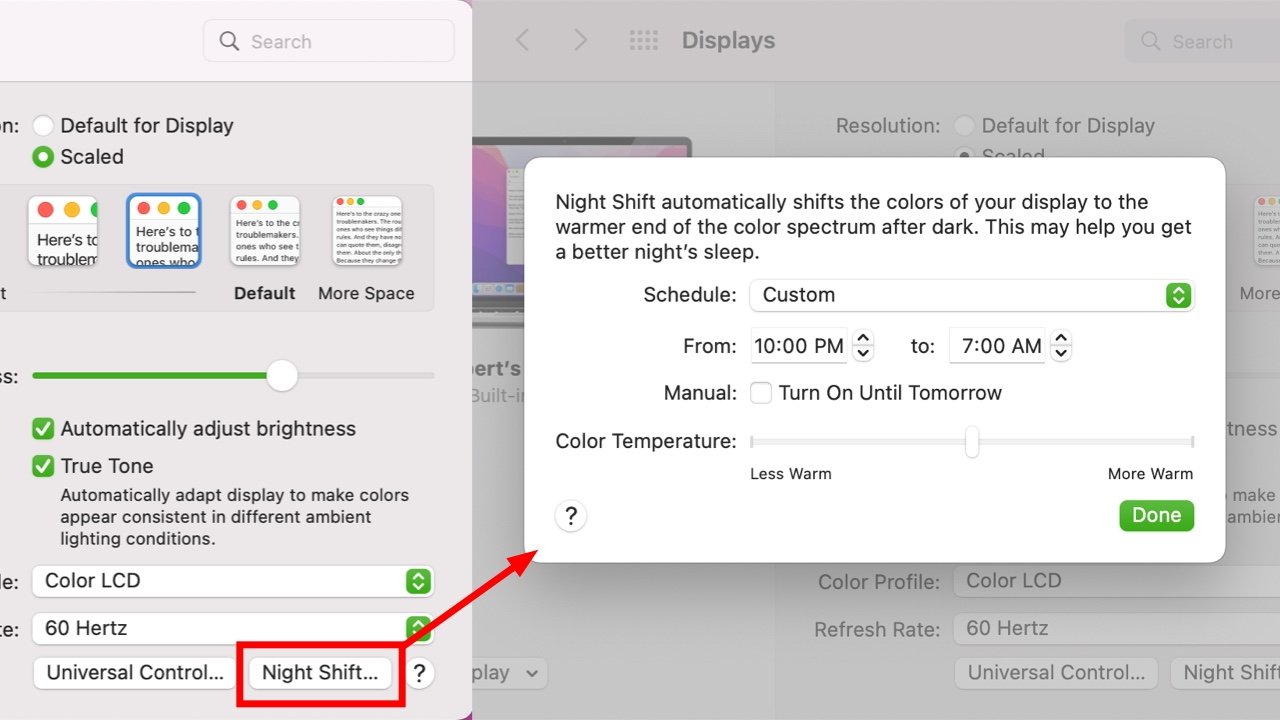Select Default for Display radio button
The height and width of the screenshot is (720, 1280).
tap(43, 126)
